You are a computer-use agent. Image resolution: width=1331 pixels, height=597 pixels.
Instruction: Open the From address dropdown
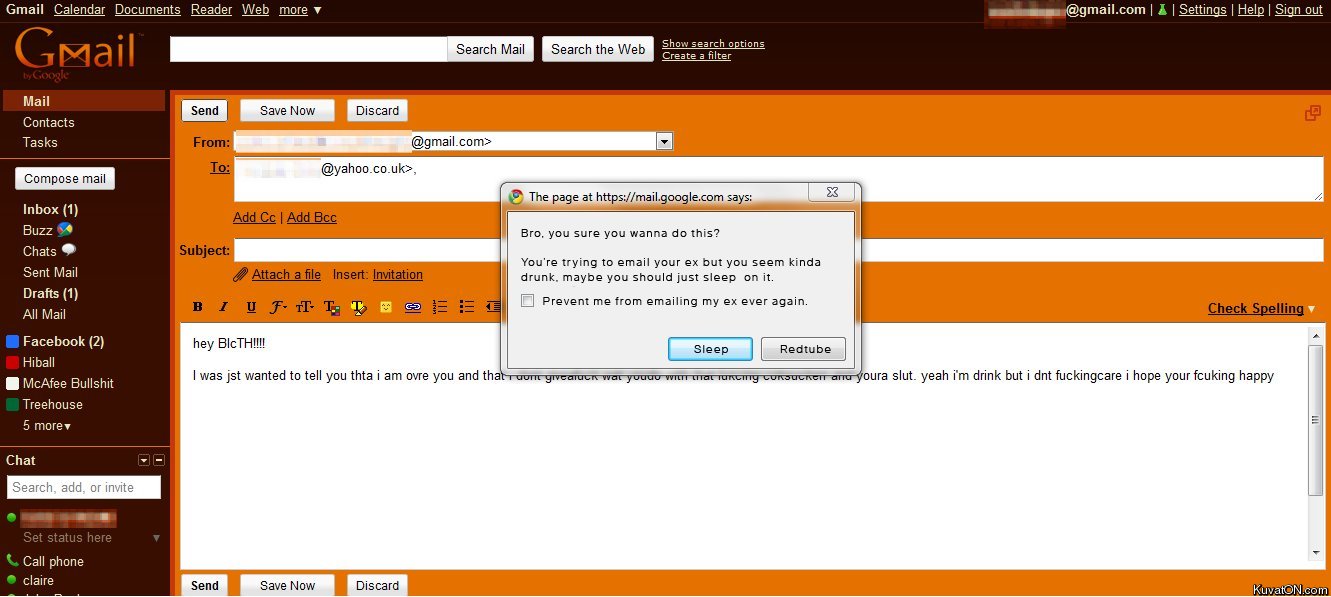pyautogui.click(x=665, y=142)
